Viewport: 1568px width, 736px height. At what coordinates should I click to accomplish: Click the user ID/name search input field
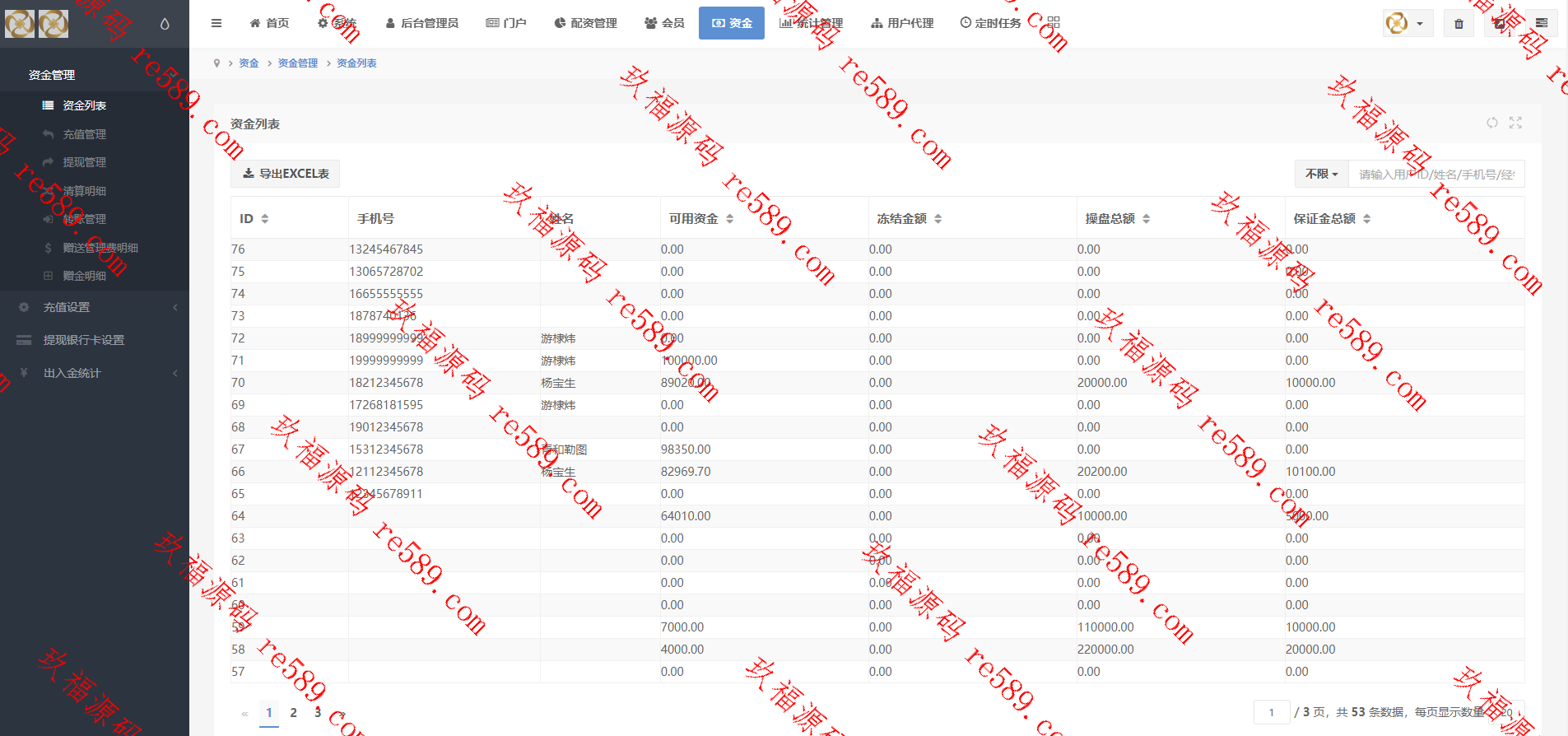(1436, 174)
